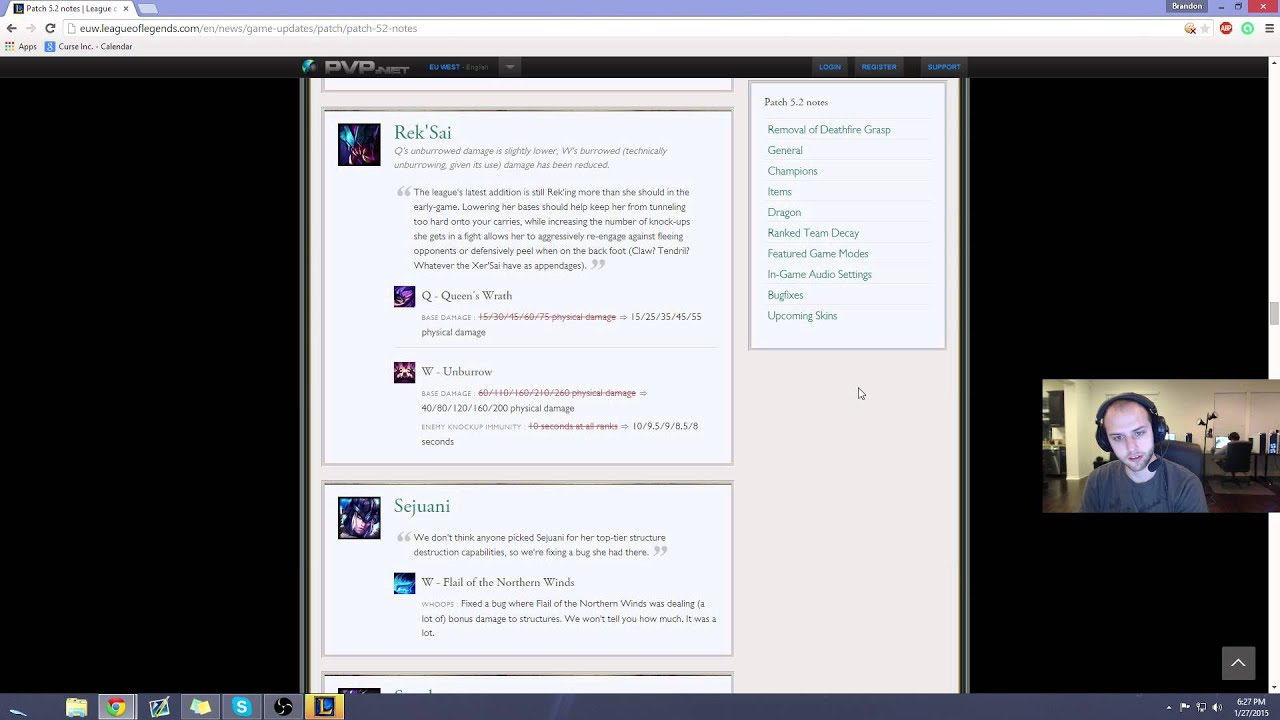Close the Patch 5.2 notes tab

point(125,8)
